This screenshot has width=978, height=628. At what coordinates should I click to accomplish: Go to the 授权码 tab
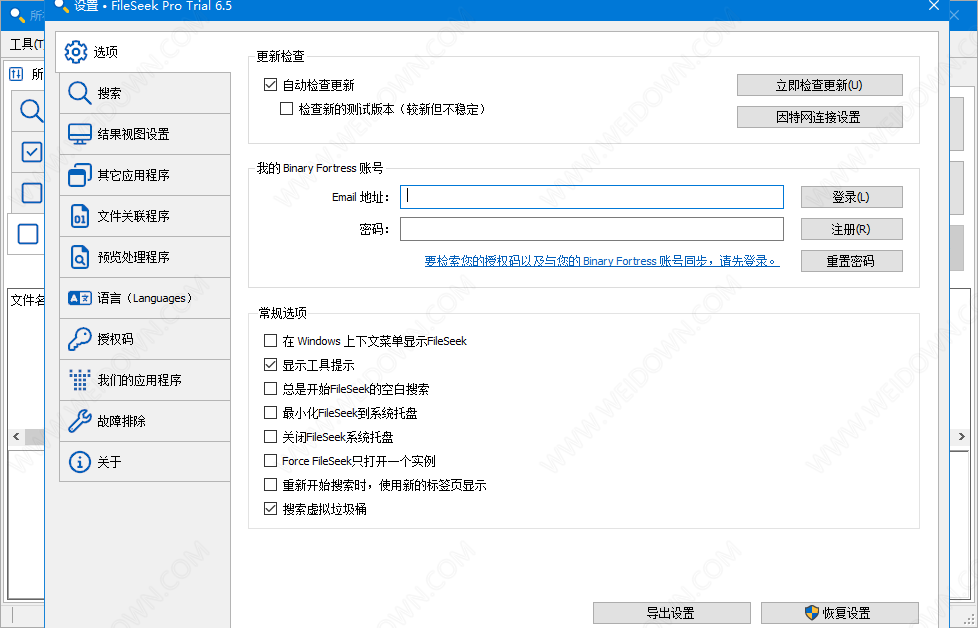(145, 339)
